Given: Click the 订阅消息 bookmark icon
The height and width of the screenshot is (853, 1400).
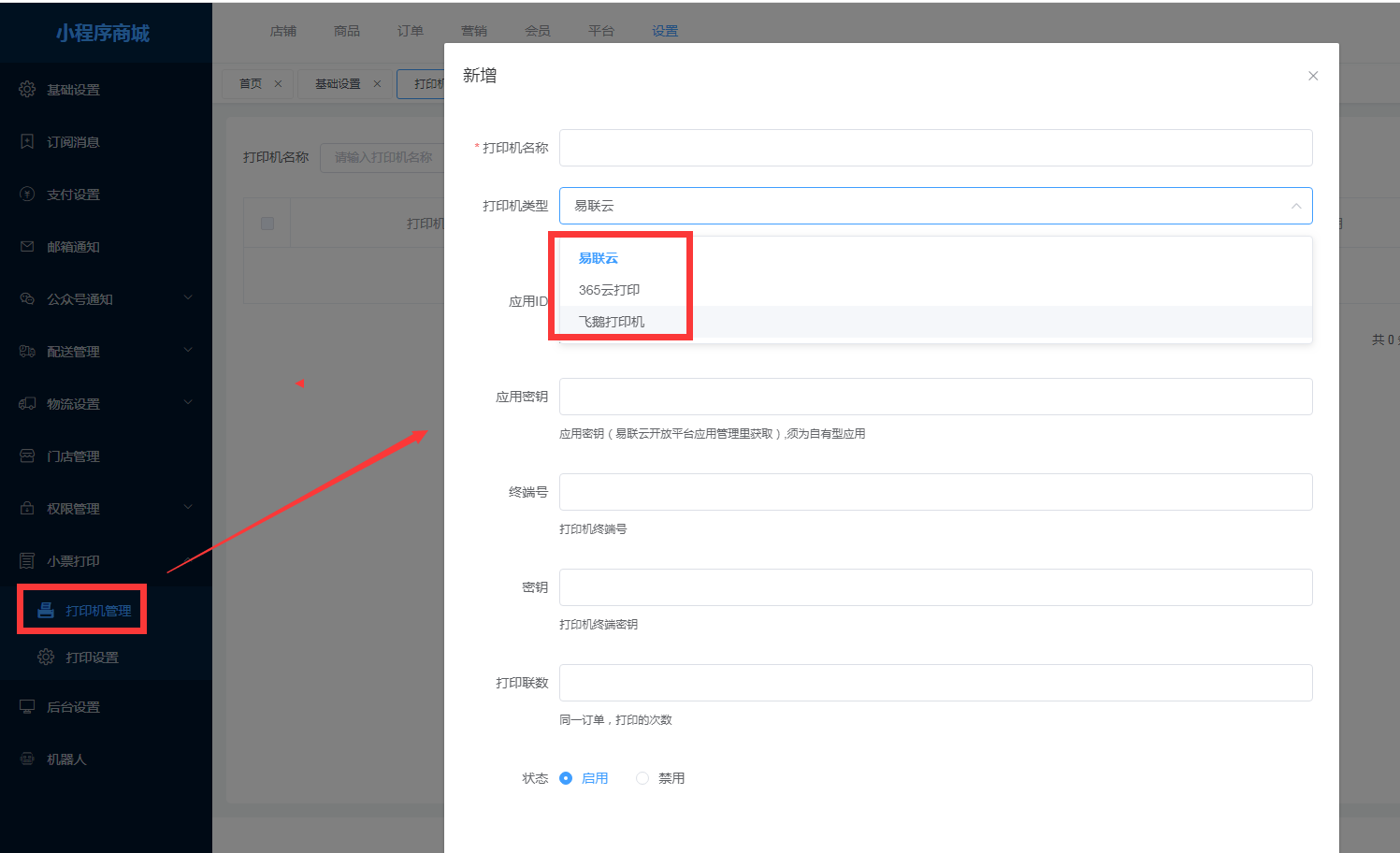Looking at the screenshot, I should [x=27, y=141].
